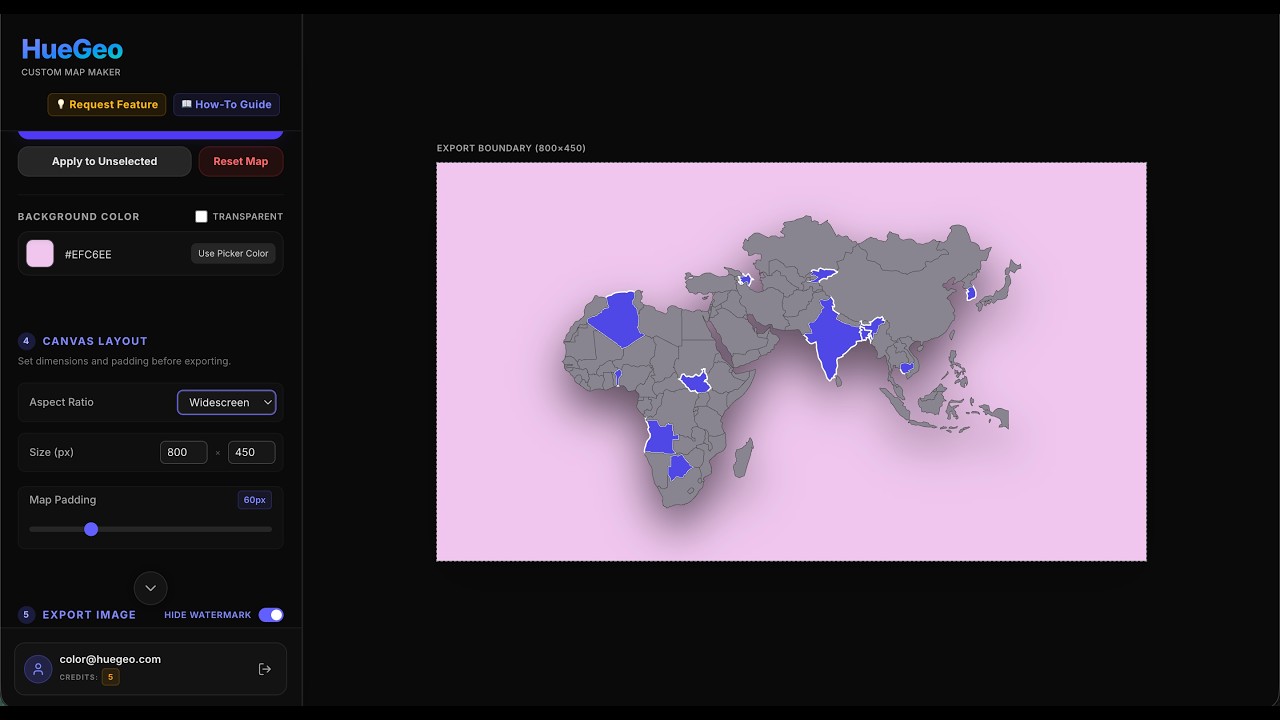Click the Reset Map button
Viewport: 1280px width, 720px height.
coord(241,161)
